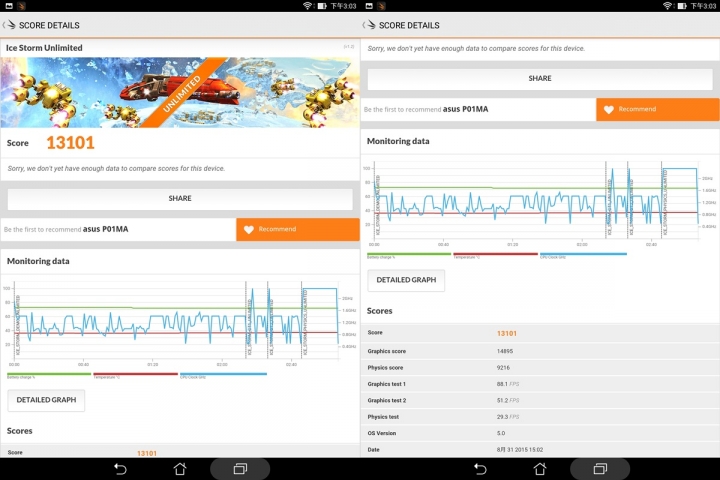Tap 'asus P01MA' device name in right screen
The height and width of the screenshot is (480, 720).
(466, 109)
